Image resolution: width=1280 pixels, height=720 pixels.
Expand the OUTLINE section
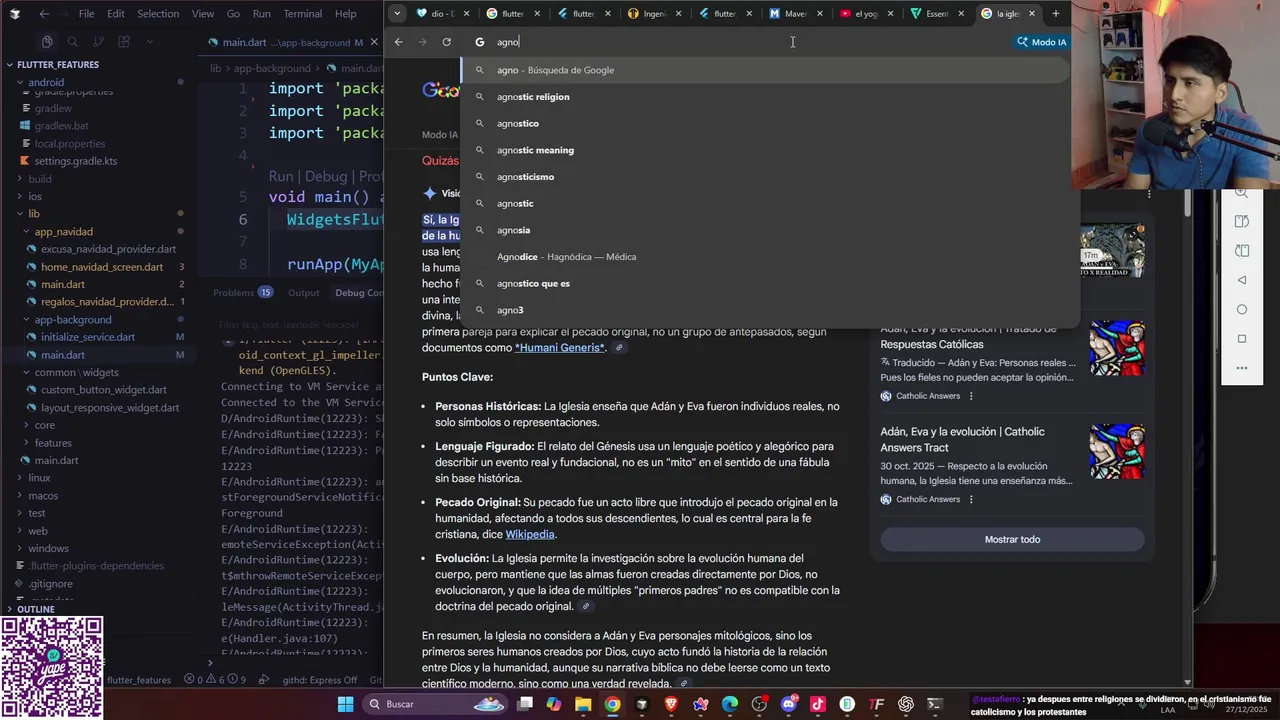point(36,609)
